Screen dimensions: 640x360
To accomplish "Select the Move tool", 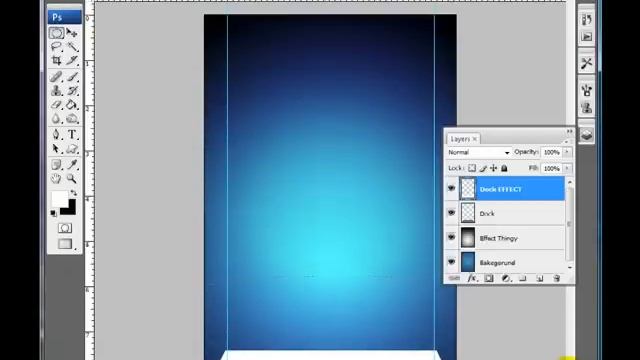I will [72, 33].
